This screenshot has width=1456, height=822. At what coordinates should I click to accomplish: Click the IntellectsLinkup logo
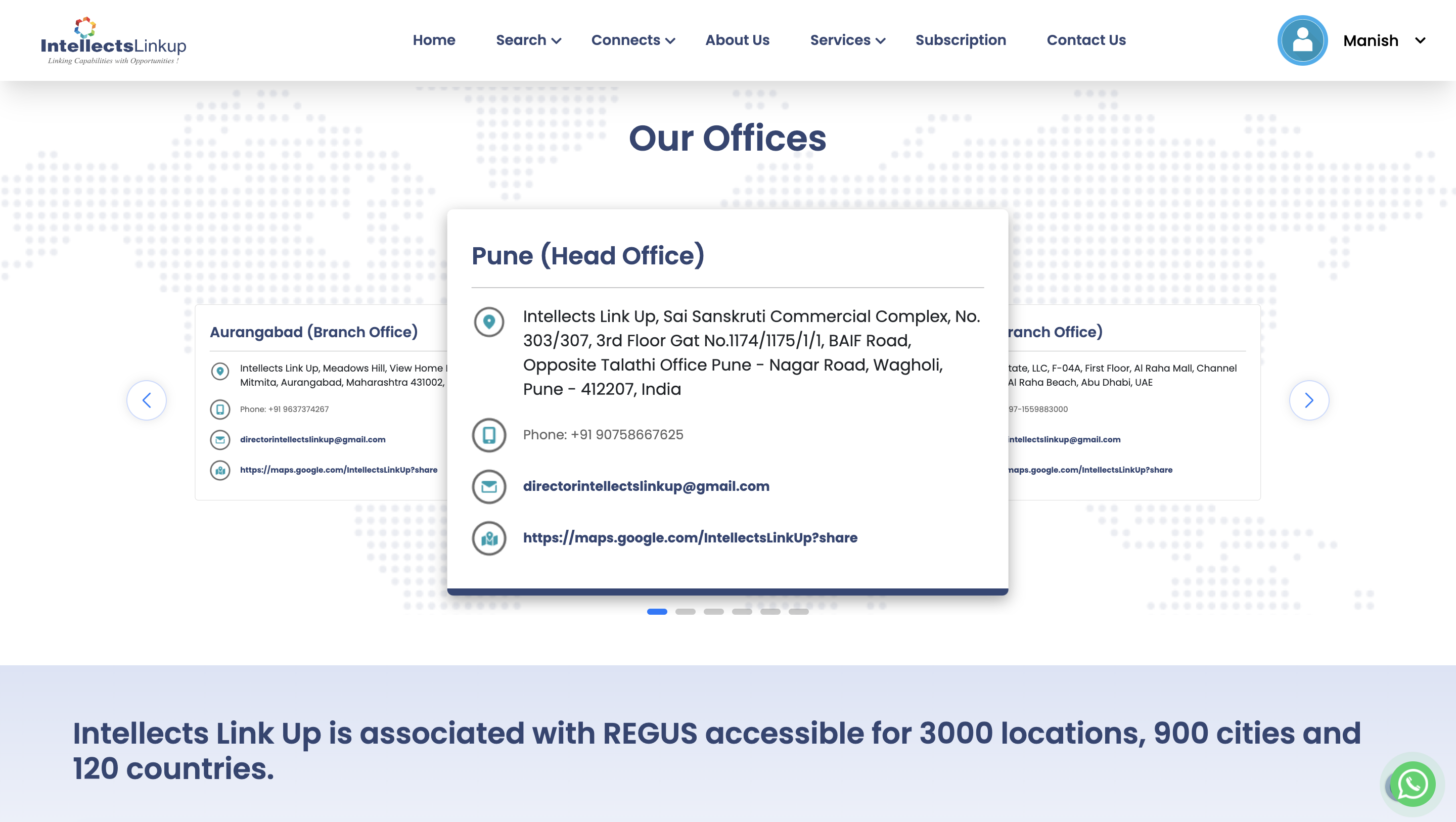pyautogui.click(x=113, y=41)
